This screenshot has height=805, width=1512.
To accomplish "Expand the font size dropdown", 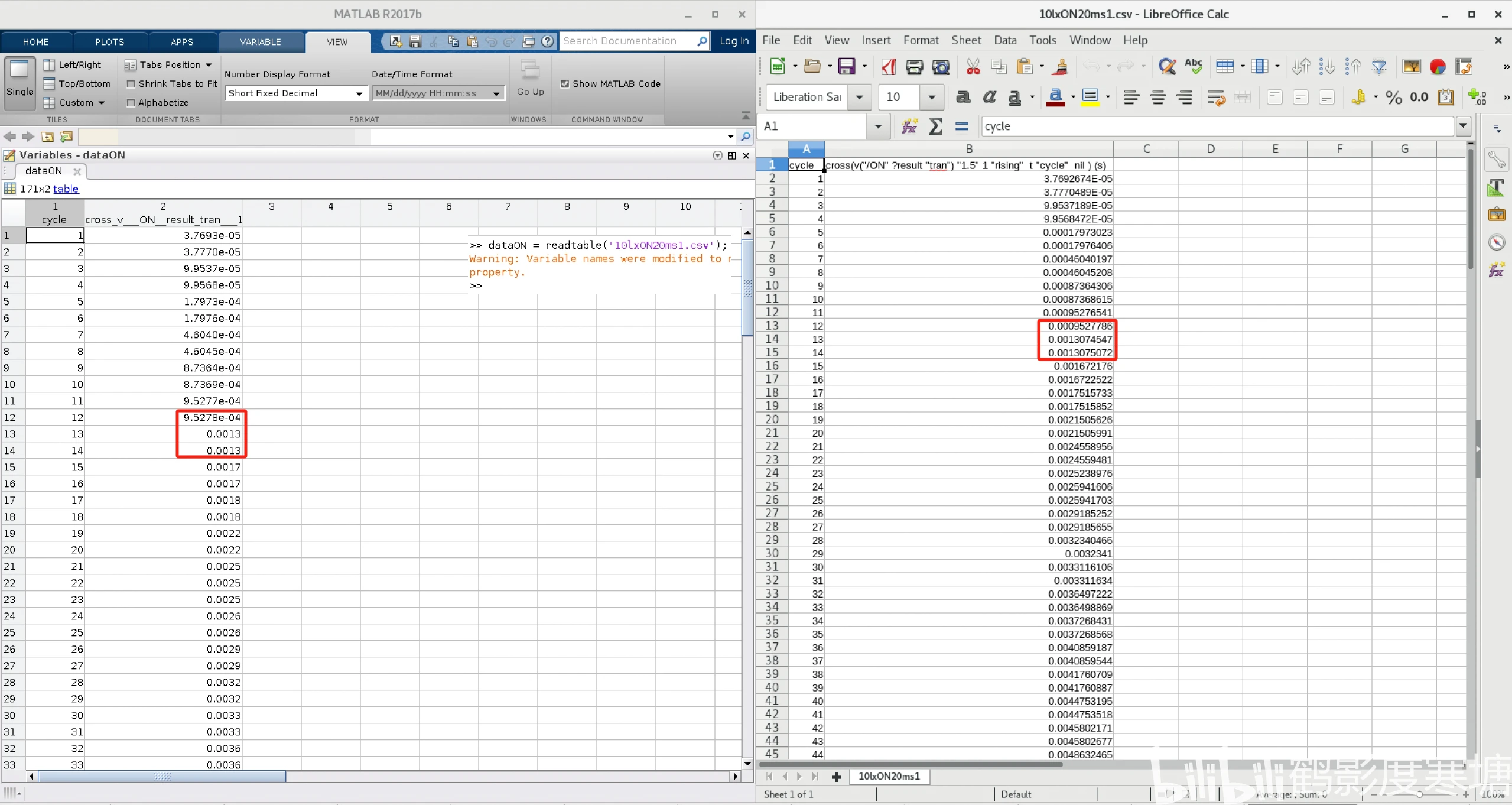I will click(x=932, y=98).
